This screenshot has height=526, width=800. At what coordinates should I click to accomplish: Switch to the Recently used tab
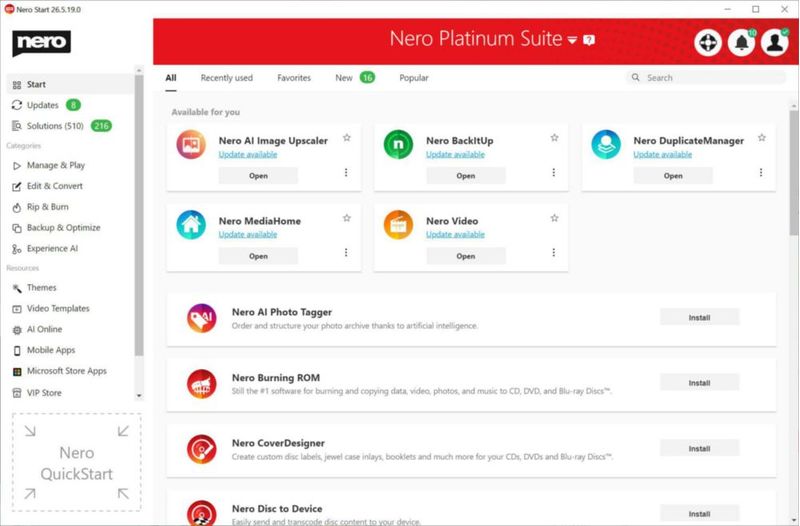(227, 78)
